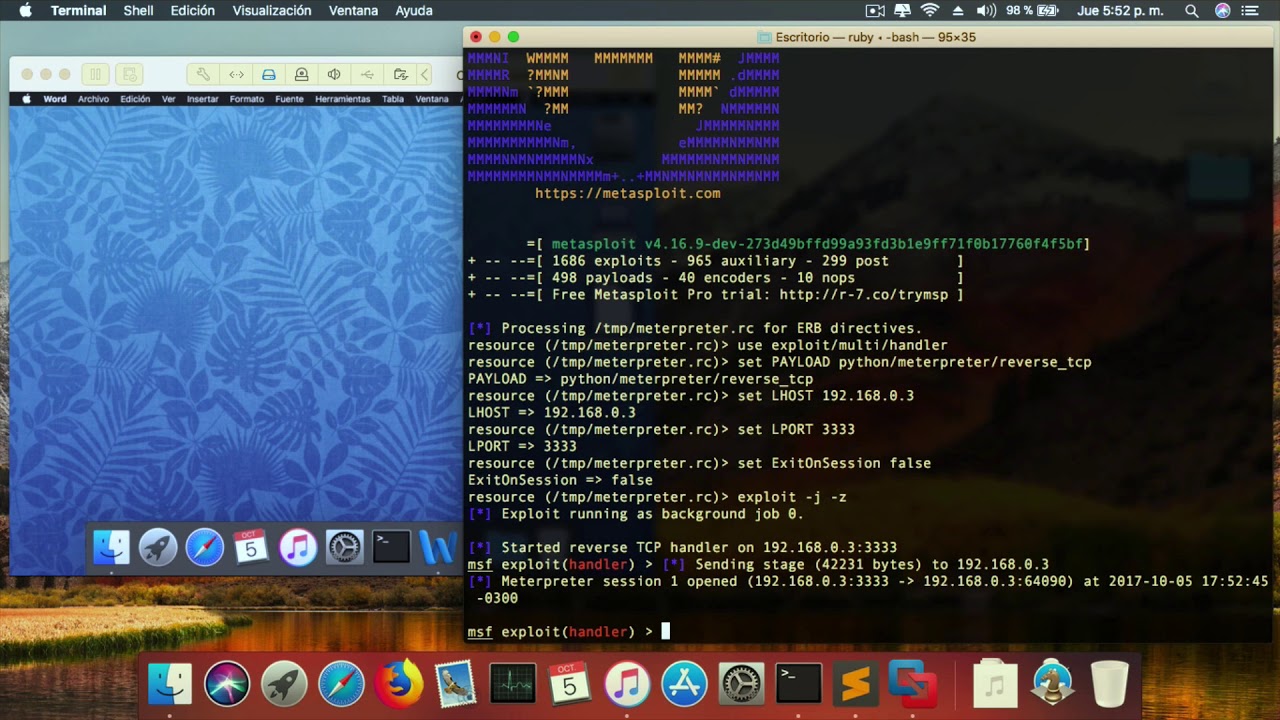Click Finder in the guest VM dock
This screenshot has height=720, width=1280.
(x=111, y=547)
